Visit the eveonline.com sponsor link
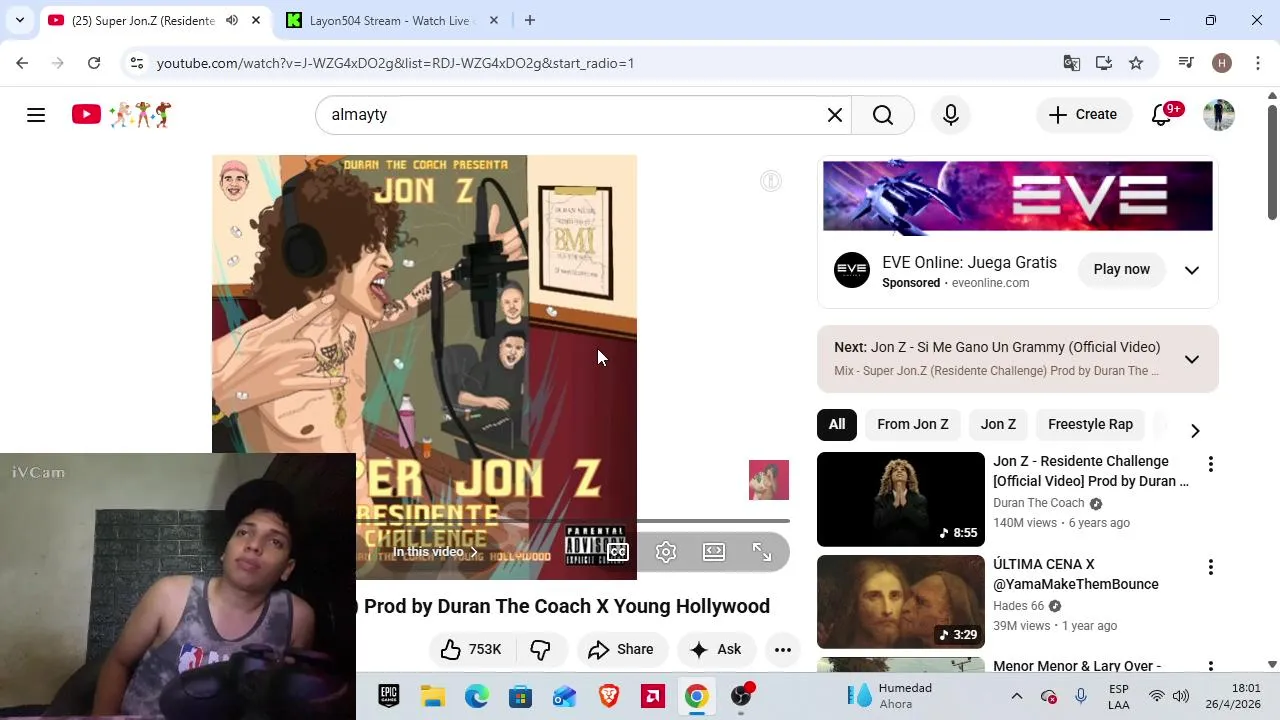Viewport: 1280px width, 720px height. [990, 283]
